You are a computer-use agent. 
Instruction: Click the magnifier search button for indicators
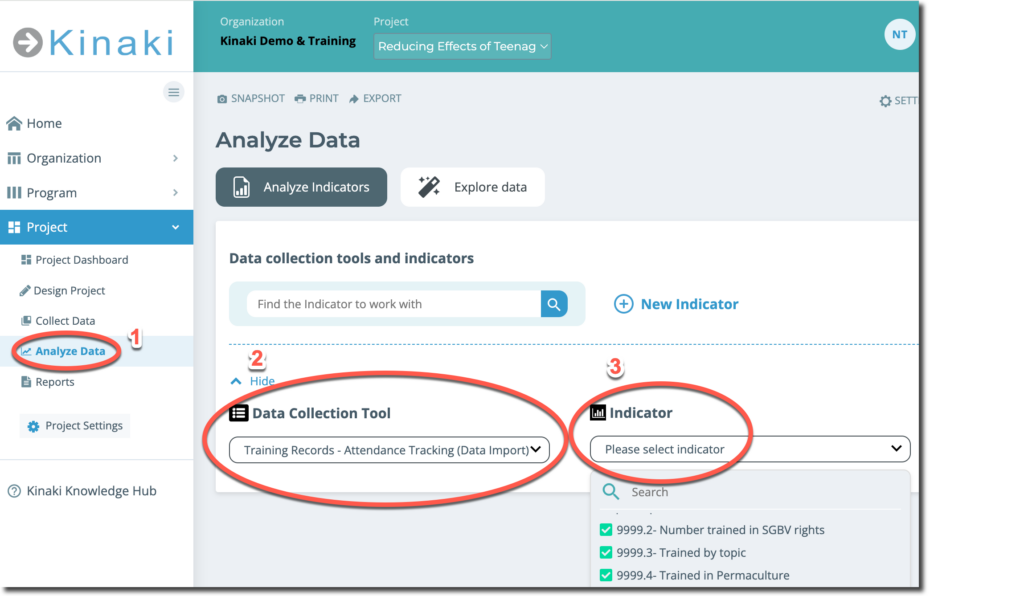[x=554, y=304]
